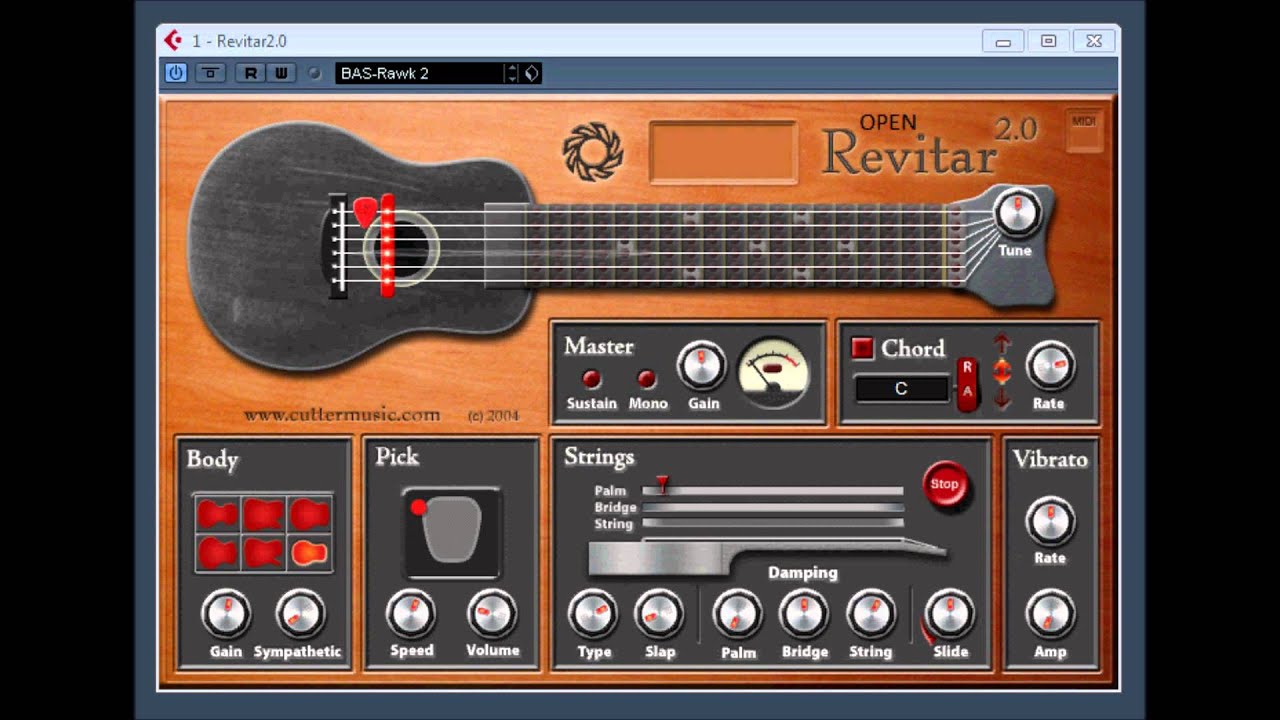1280x720 pixels.
Task: Adjust the Pick Speed knob
Action: (411, 613)
